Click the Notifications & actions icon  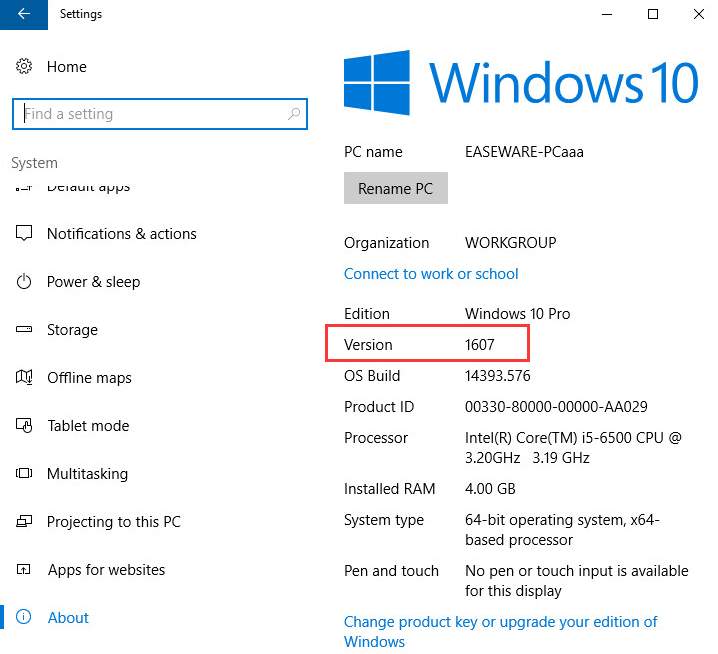pos(24,234)
